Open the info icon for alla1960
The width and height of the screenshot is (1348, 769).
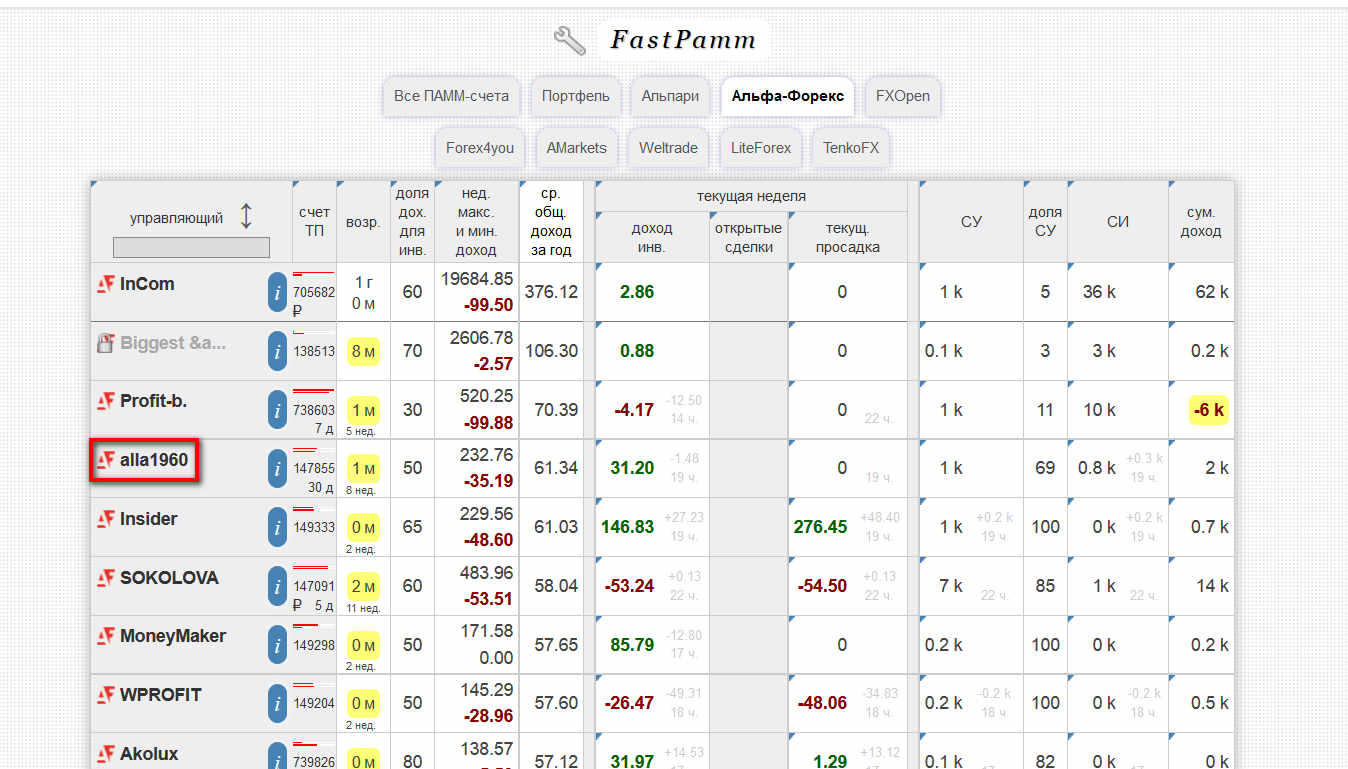click(277, 468)
